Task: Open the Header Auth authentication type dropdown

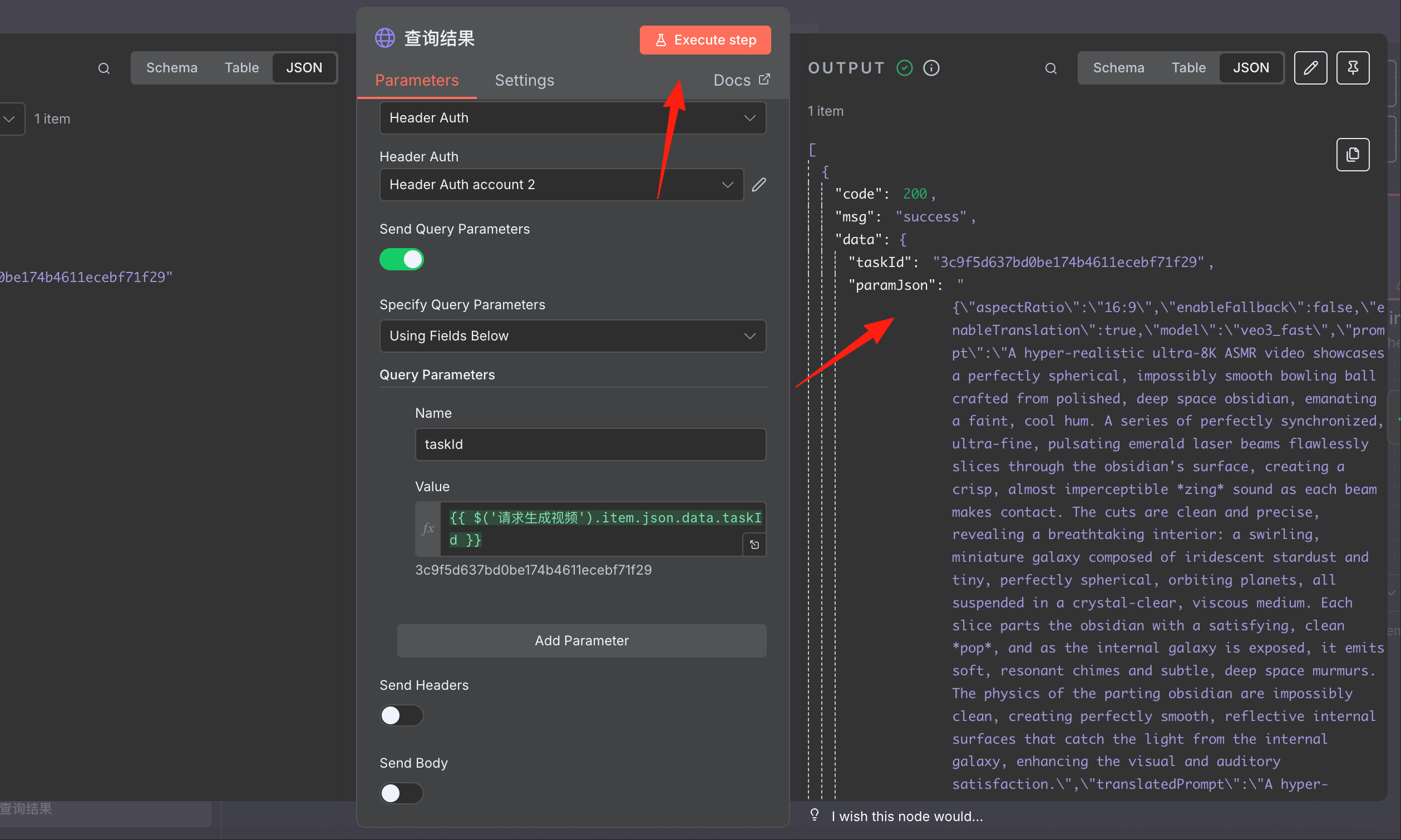Action: pyautogui.click(x=573, y=118)
